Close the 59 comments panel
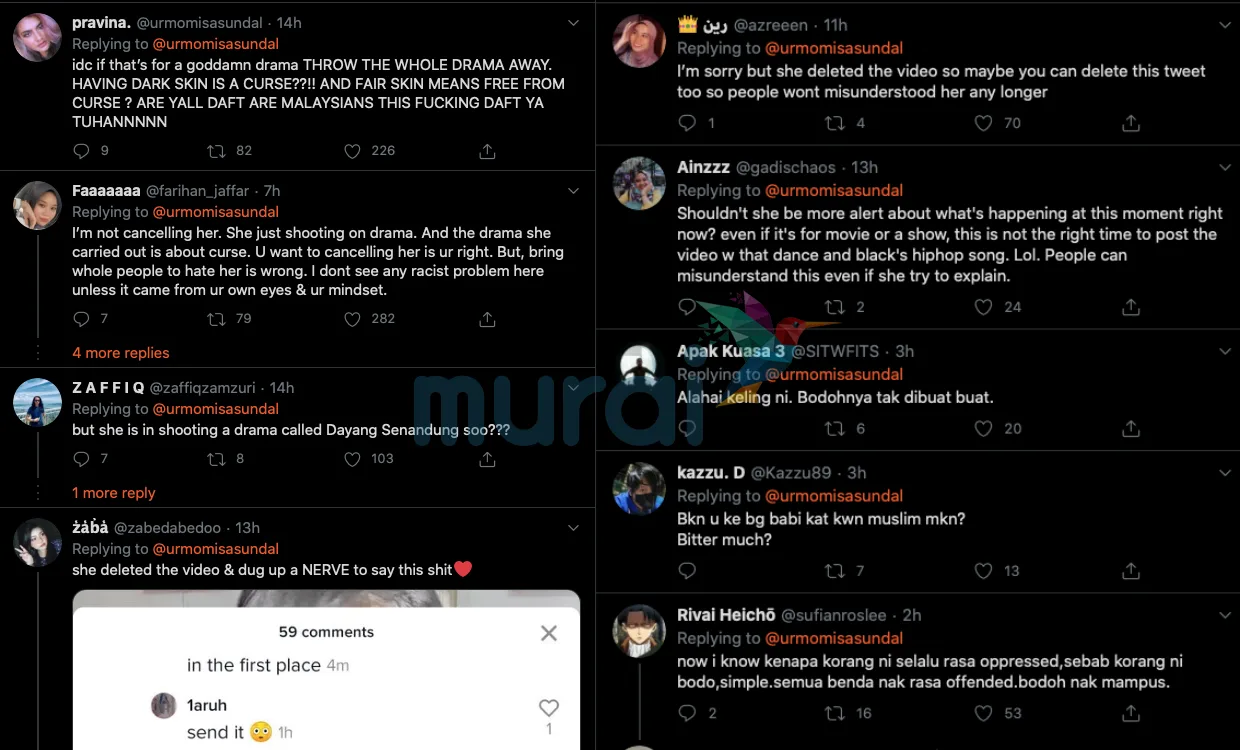1240x750 pixels. [x=549, y=633]
